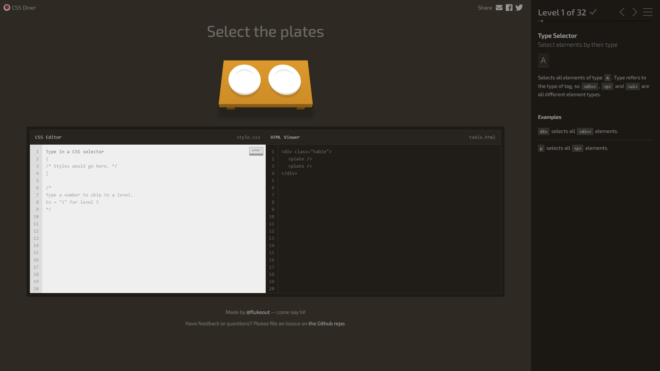
Task: Click 'Select elements by their type' subtitle
Action: coord(578,45)
